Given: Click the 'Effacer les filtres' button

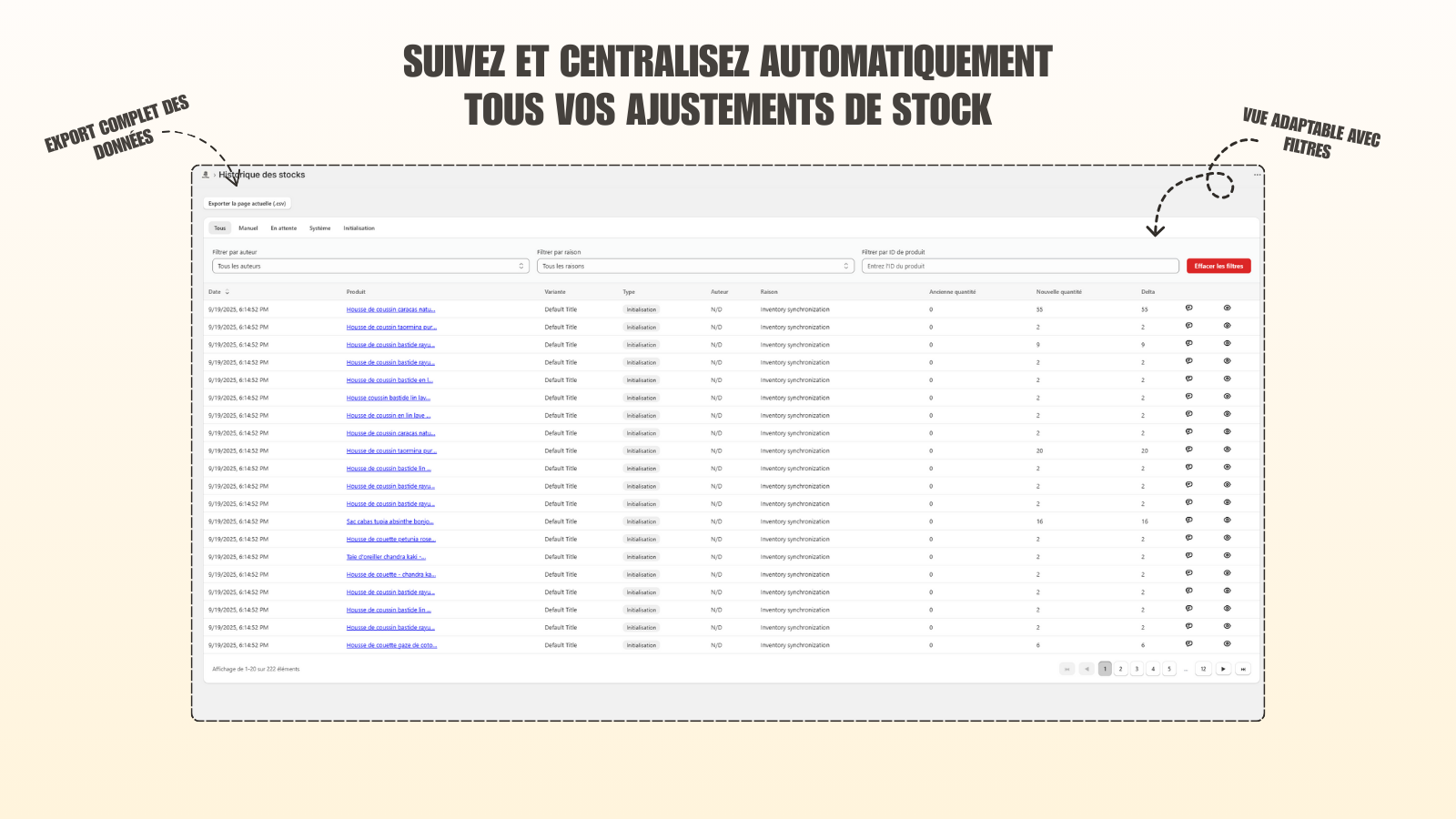Looking at the screenshot, I should [x=1218, y=266].
